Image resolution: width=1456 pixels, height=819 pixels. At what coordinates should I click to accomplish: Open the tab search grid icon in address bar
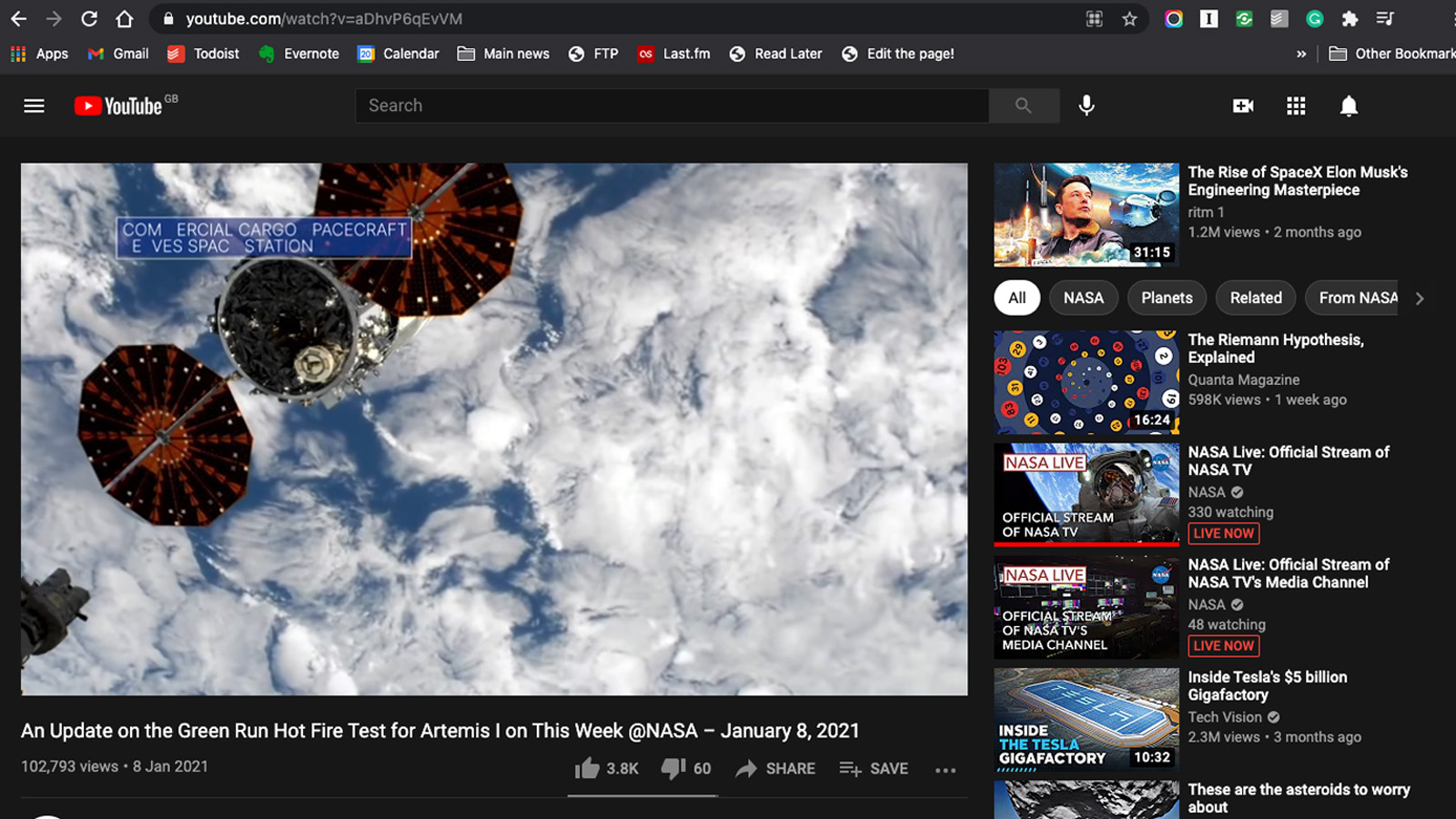[x=1095, y=19]
